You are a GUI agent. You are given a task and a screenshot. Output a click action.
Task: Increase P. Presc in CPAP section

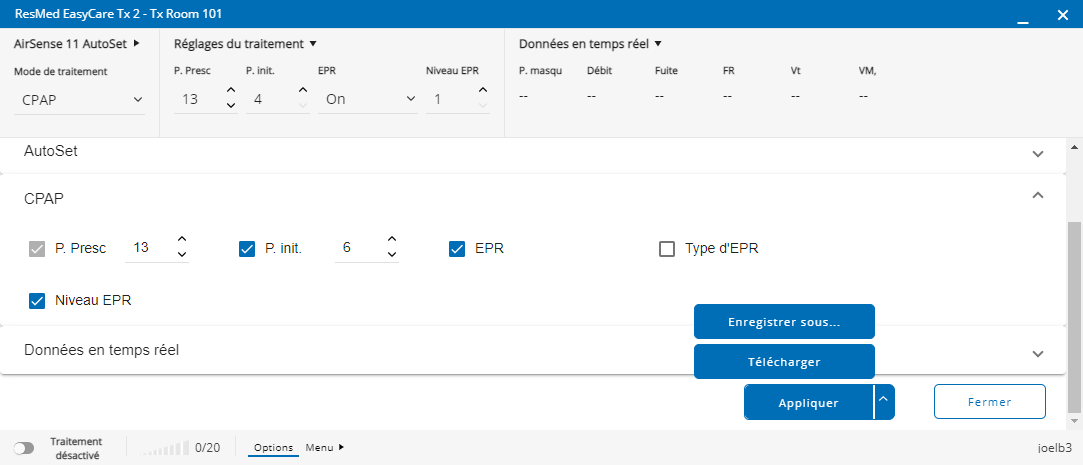182,240
